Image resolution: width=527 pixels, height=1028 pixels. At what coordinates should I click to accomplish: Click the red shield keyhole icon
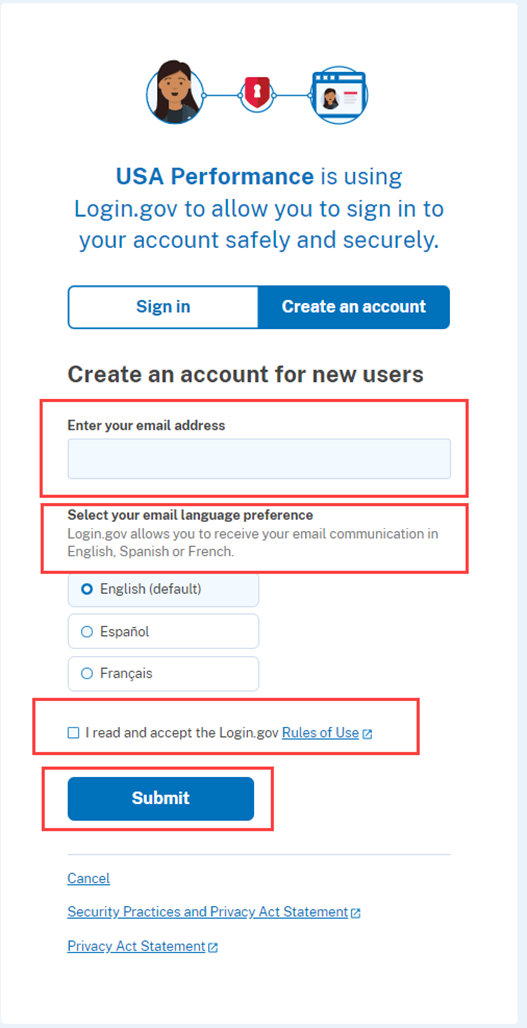256,93
